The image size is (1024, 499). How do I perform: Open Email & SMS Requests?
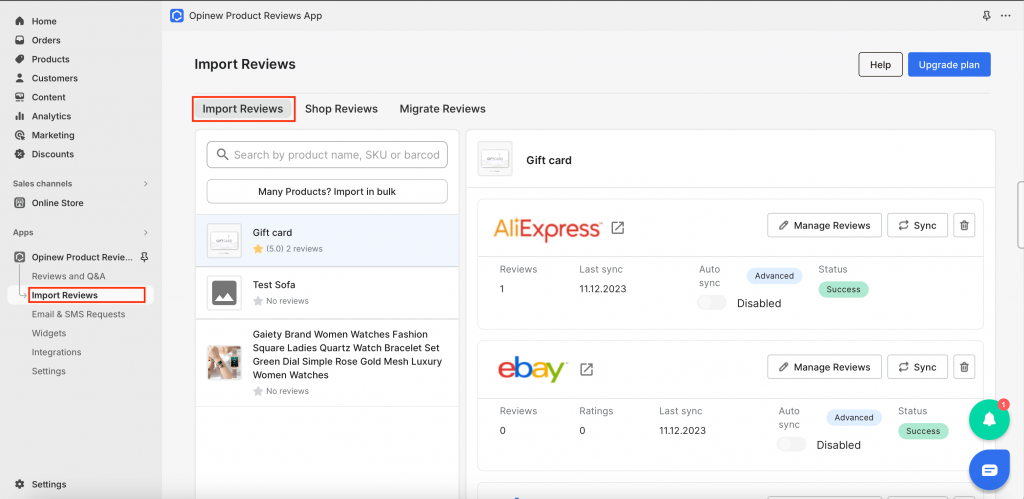78,314
